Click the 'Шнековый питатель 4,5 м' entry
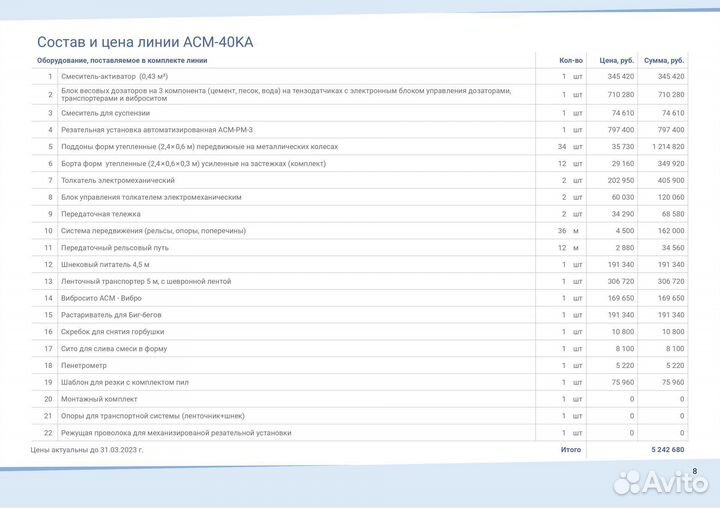The width and height of the screenshot is (720, 508). (105, 264)
